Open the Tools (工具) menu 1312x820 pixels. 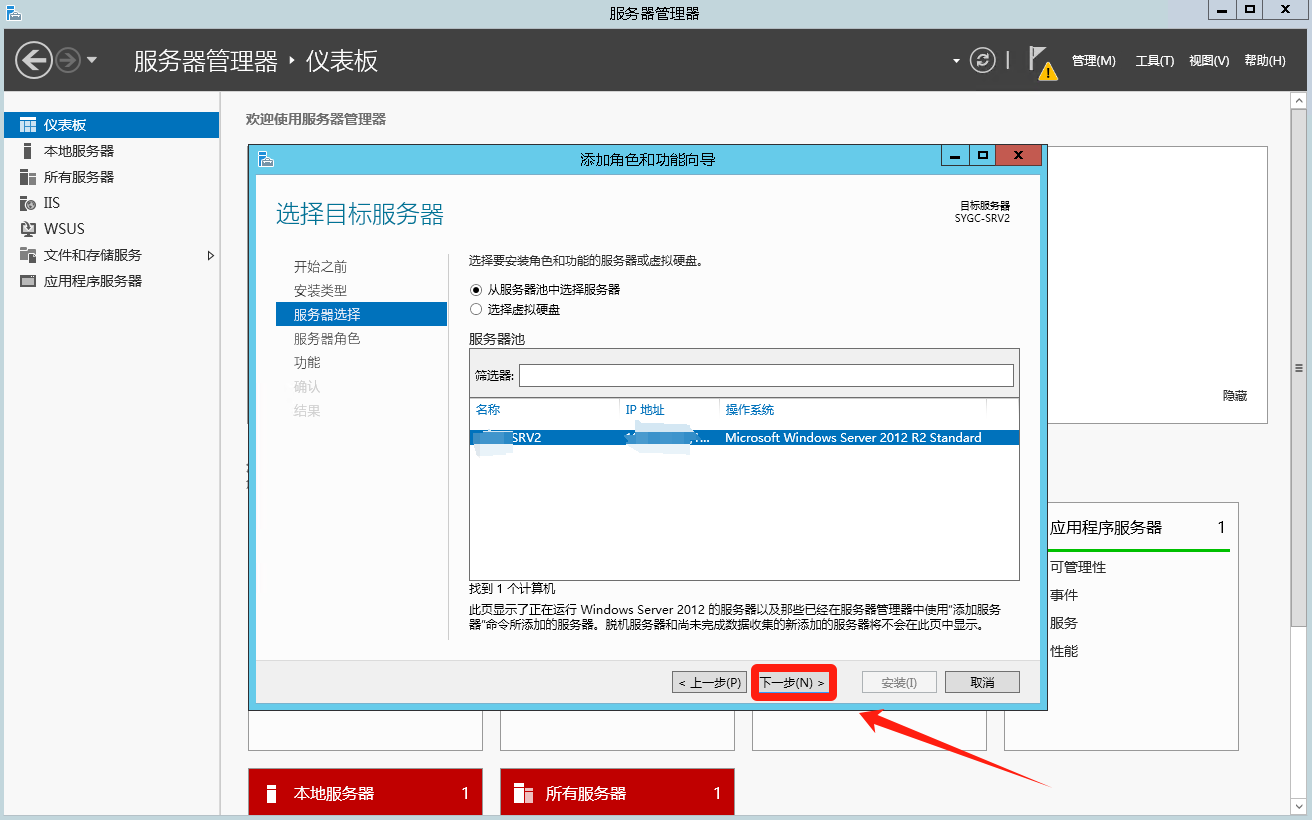1154,61
